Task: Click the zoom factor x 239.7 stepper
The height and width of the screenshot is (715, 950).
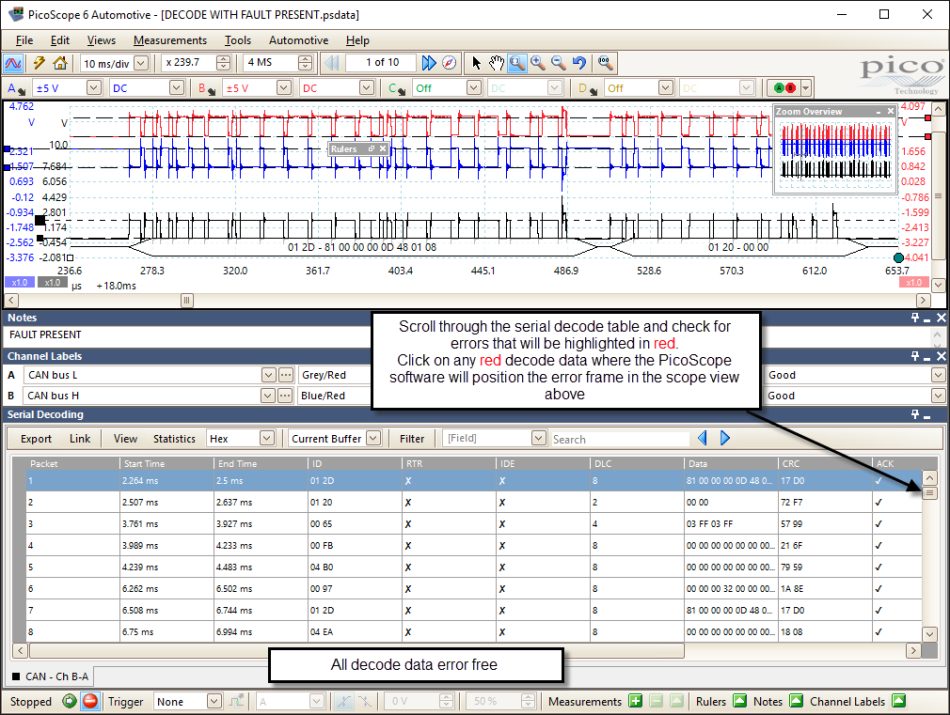Action: 223,63
